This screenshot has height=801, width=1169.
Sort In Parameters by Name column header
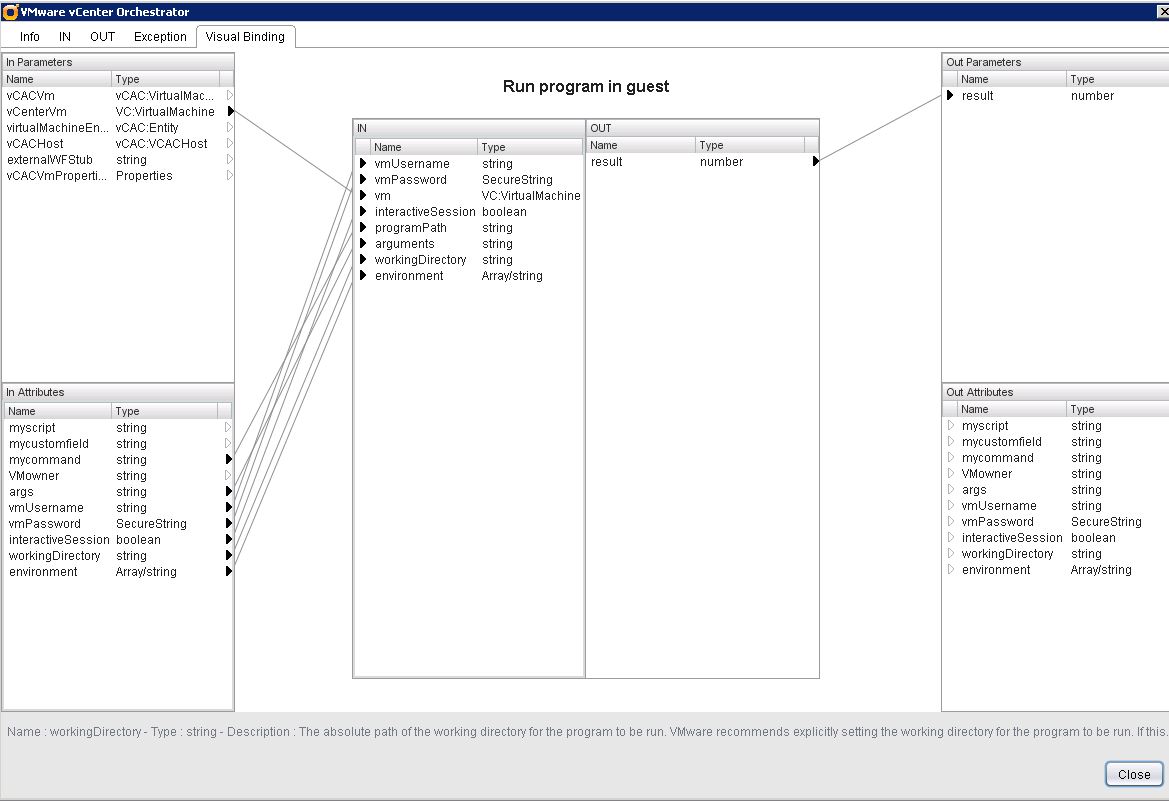pyautogui.click(x=57, y=79)
